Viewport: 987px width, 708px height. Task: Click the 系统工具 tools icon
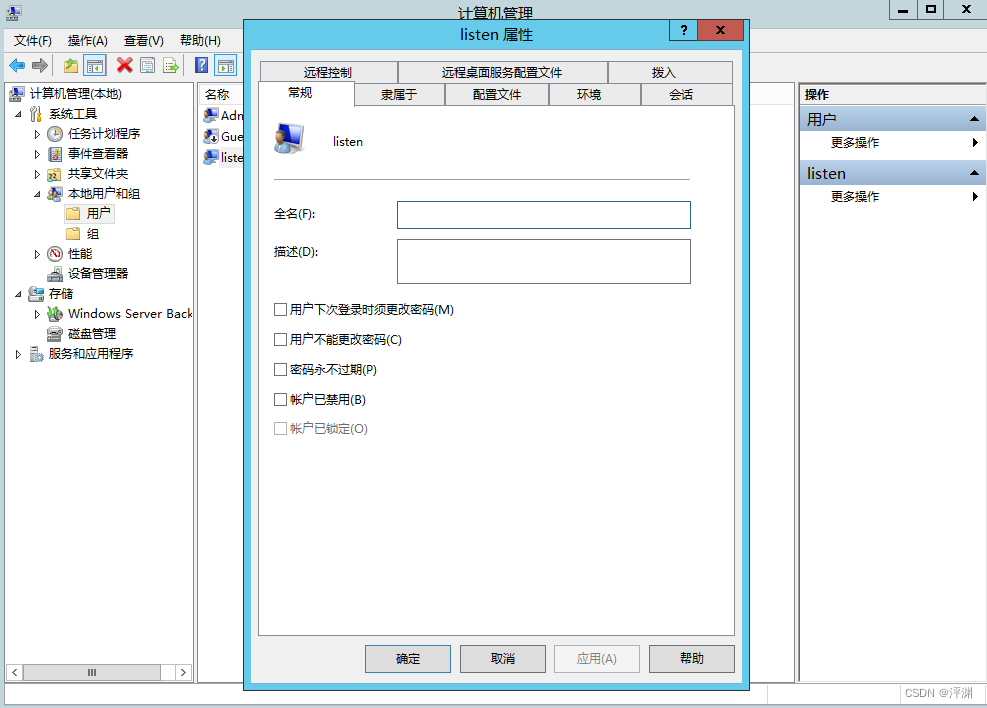tap(37, 114)
